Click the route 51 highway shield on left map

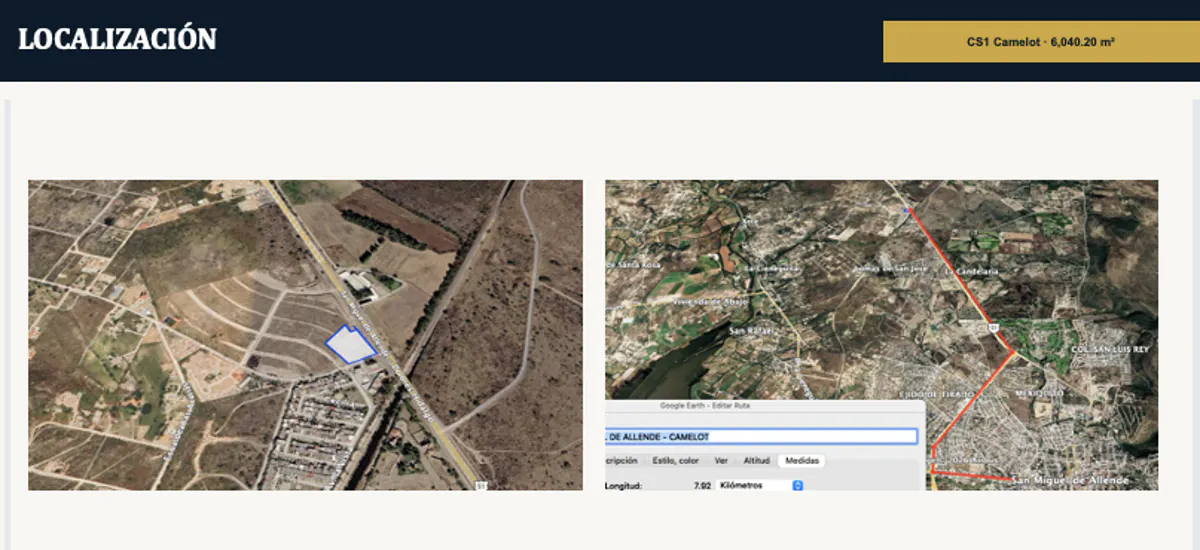pyautogui.click(x=481, y=485)
